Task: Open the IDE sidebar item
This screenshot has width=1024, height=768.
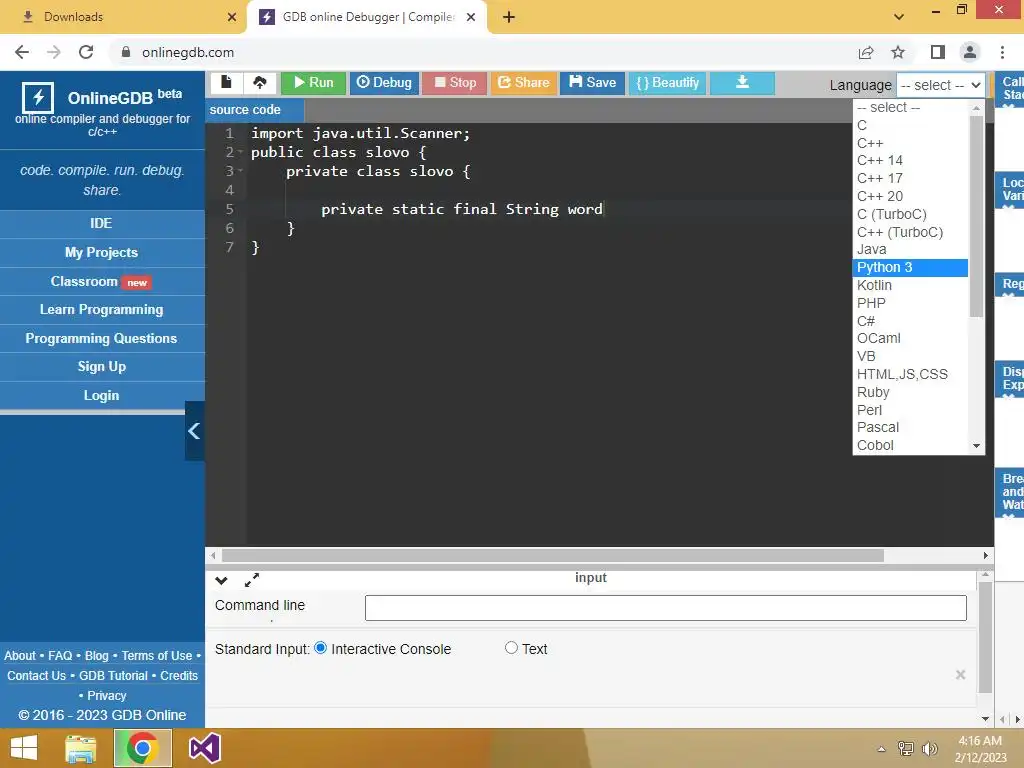Action: [101, 223]
